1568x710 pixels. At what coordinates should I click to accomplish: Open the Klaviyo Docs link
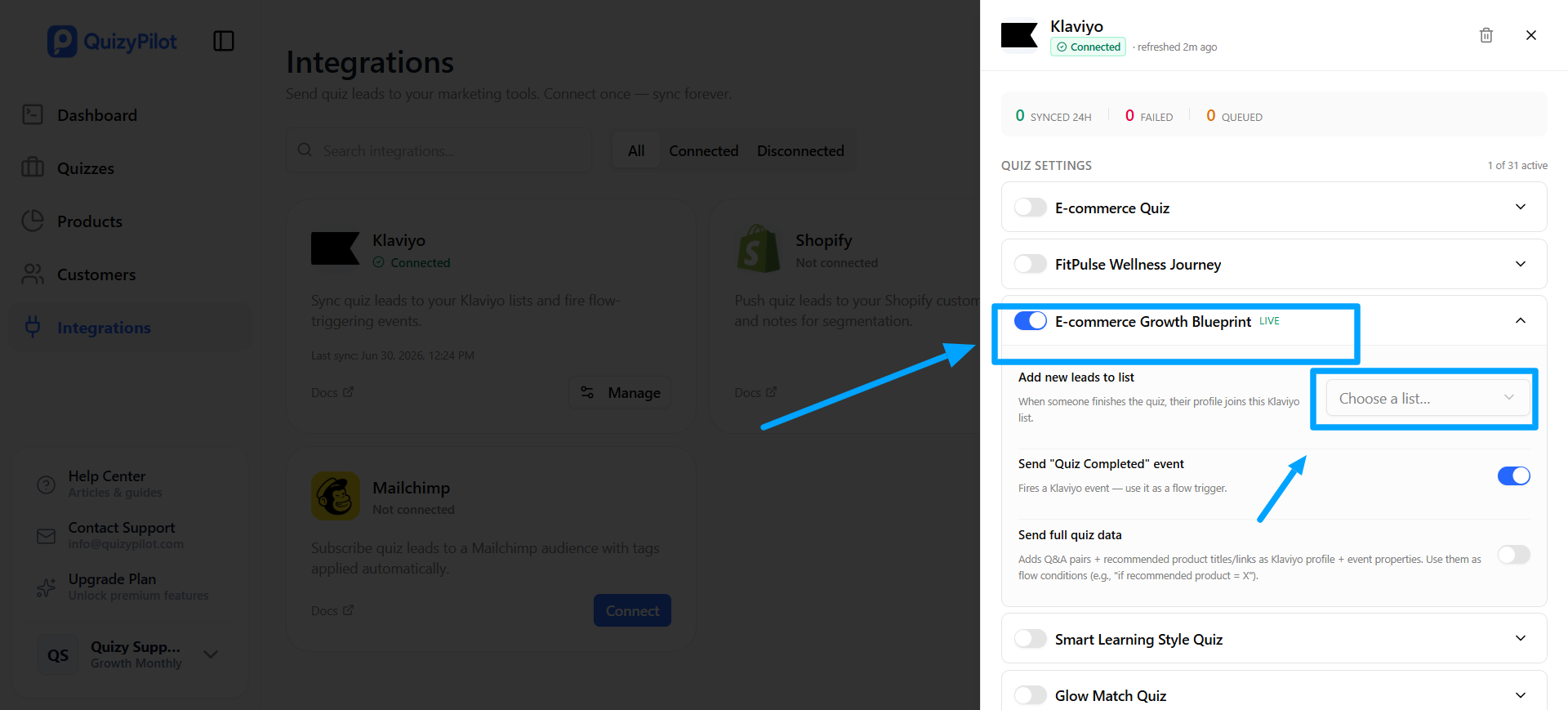pyautogui.click(x=332, y=392)
